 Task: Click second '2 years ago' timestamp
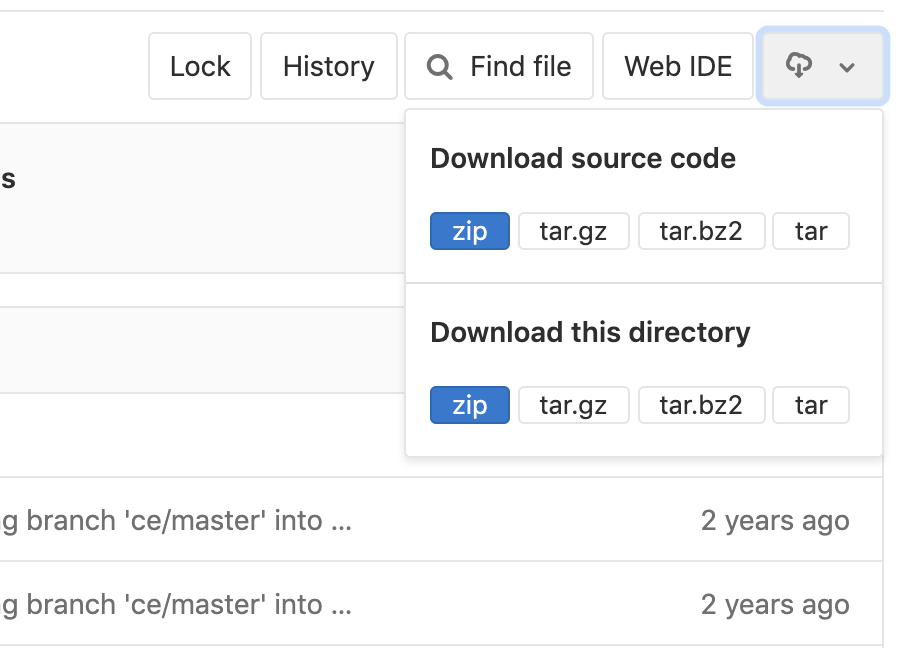click(x=775, y=604)
